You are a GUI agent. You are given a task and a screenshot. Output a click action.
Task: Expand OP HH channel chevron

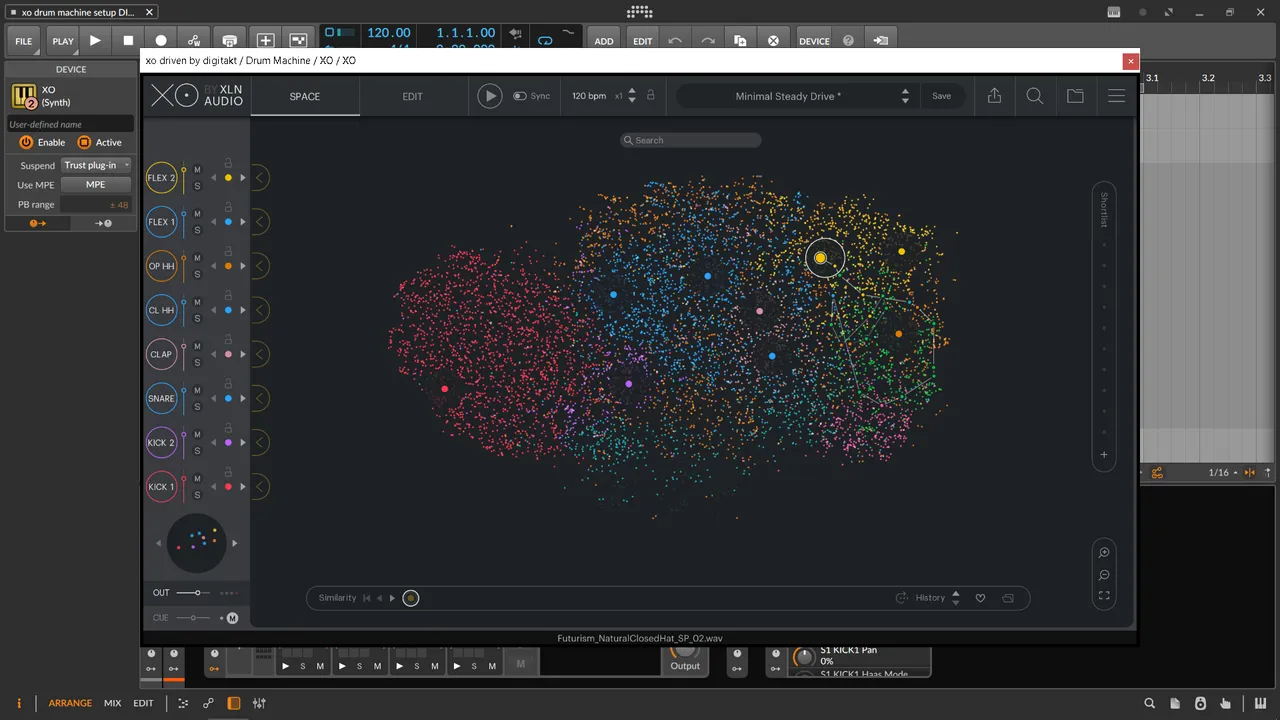pos(259,266)
